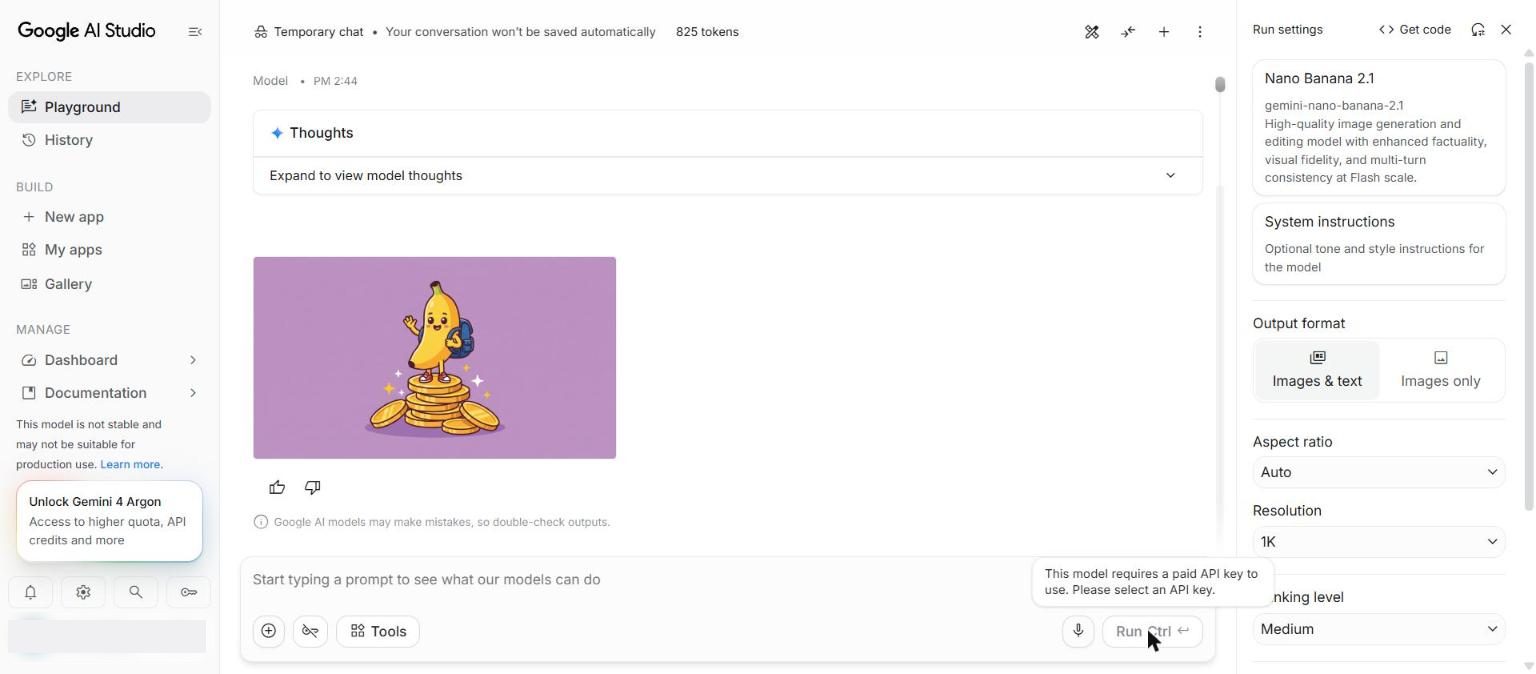Select Images only output format
This screenshot has height=674, width=1536.
(x=1441, y=370)
